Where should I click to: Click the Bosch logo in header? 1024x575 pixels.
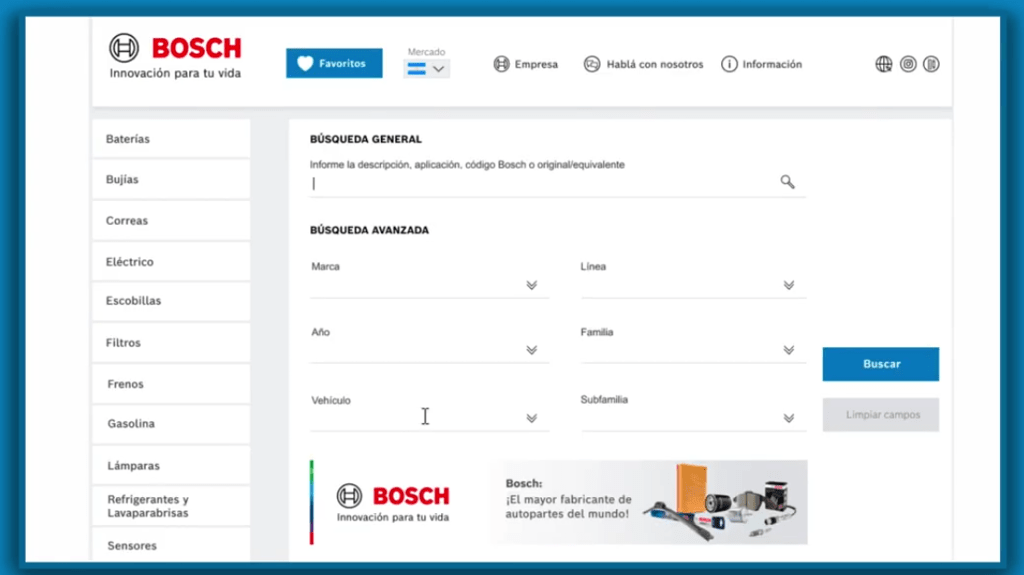[x=175, y=56]
